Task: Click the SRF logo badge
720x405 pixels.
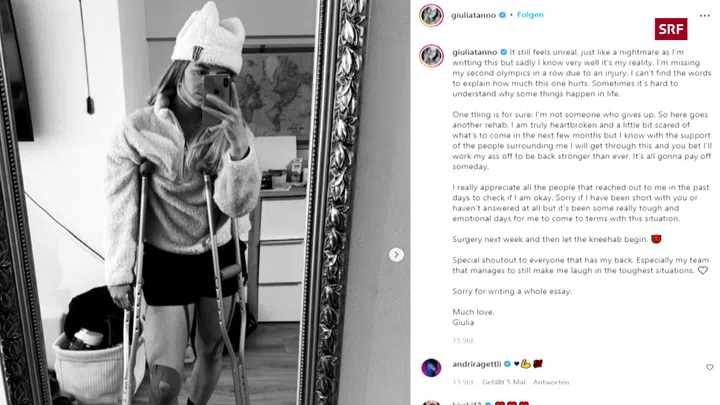Action: click(671, 29)
